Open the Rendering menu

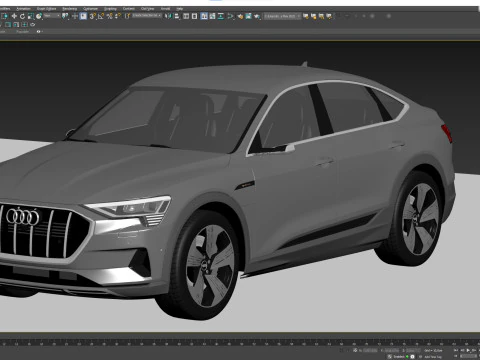pyautogui.click(x=70, y=9)
